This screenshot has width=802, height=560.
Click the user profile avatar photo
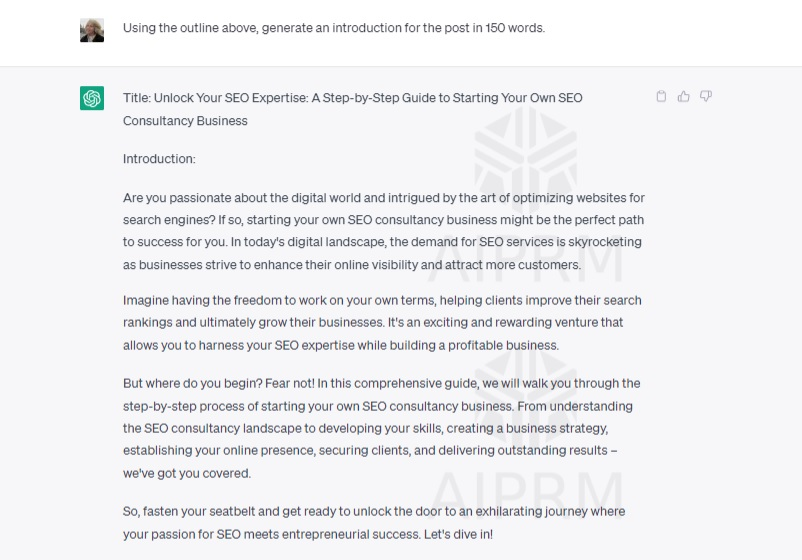[92, 29]
